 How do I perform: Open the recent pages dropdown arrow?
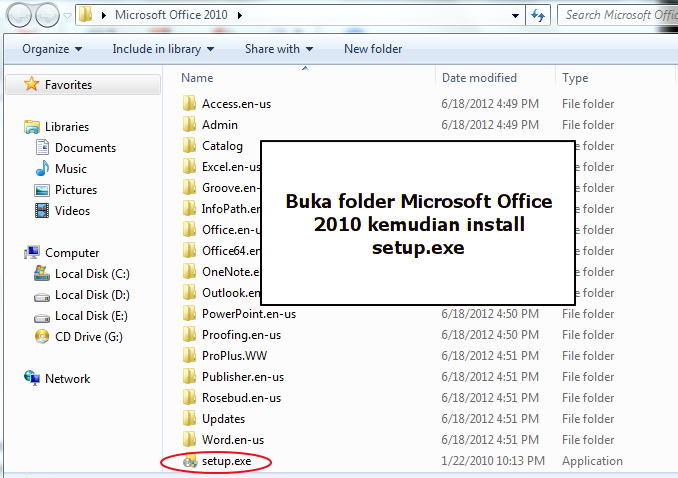click(67, 16)
